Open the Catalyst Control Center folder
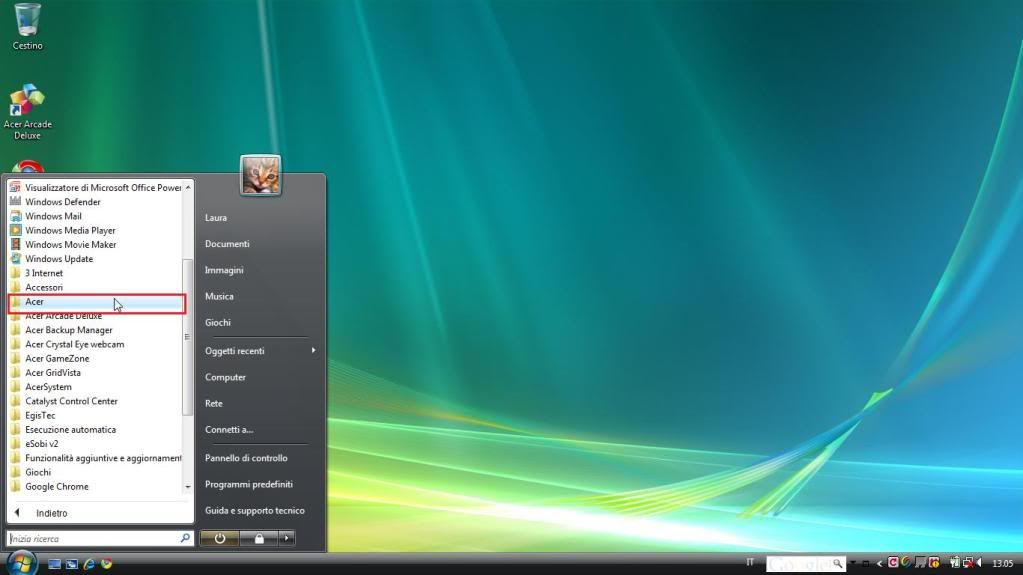 point(95,401)
